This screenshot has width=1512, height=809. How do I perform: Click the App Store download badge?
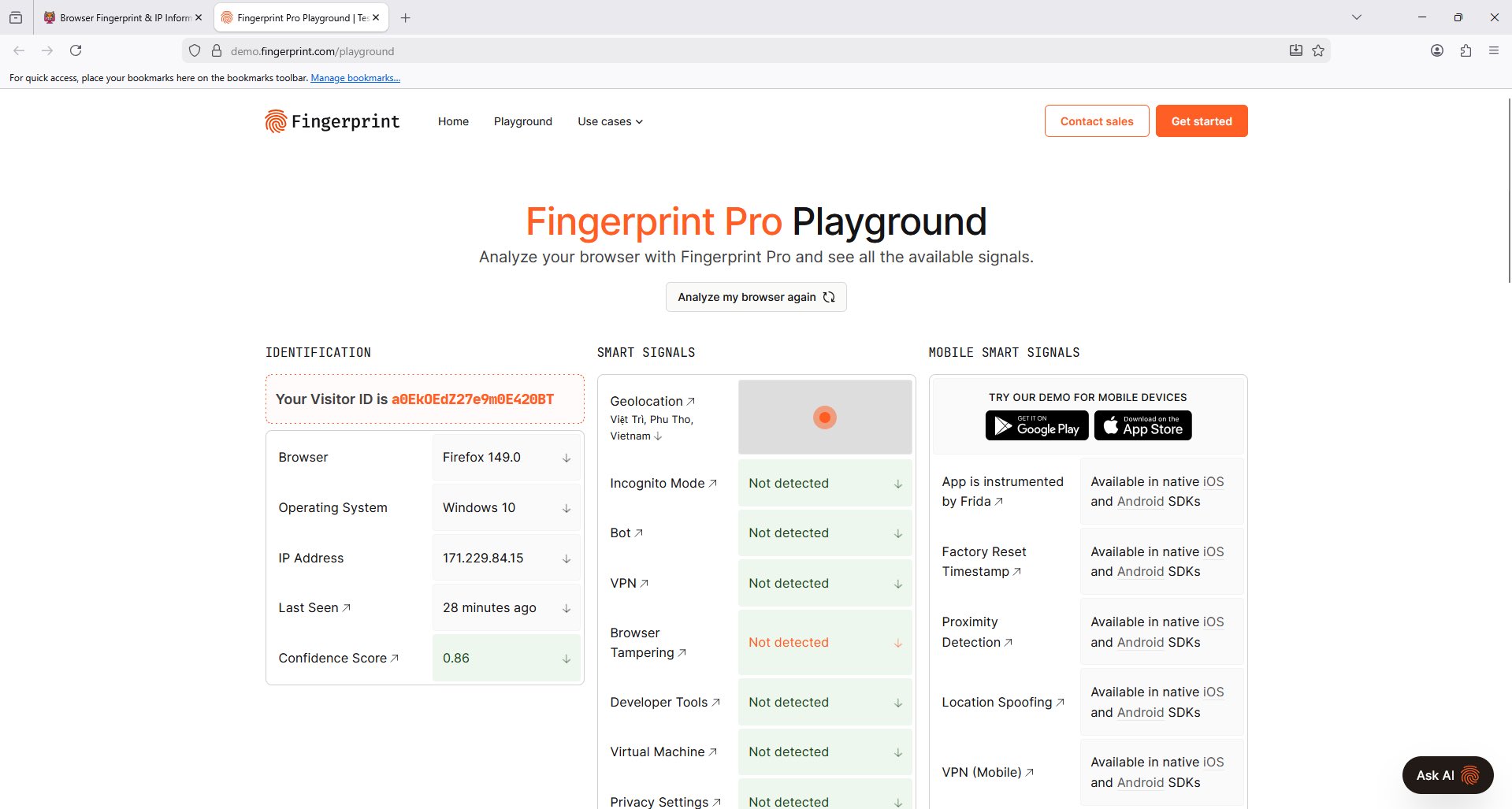[1142, 425]
